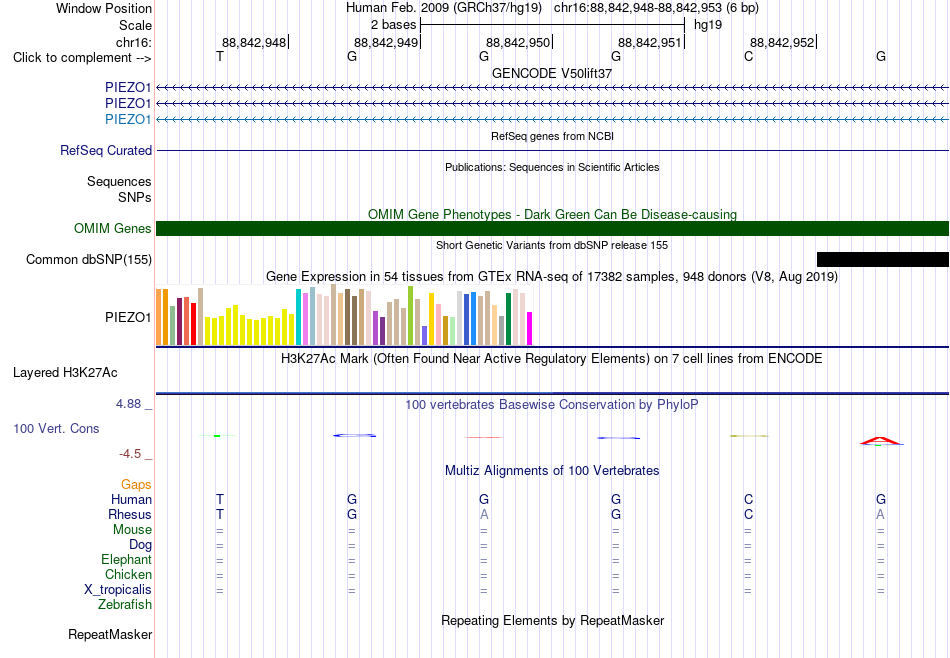This screenshot has width=950, height=658.
Task: Click the T base in complement row
Action: (220, 56)
